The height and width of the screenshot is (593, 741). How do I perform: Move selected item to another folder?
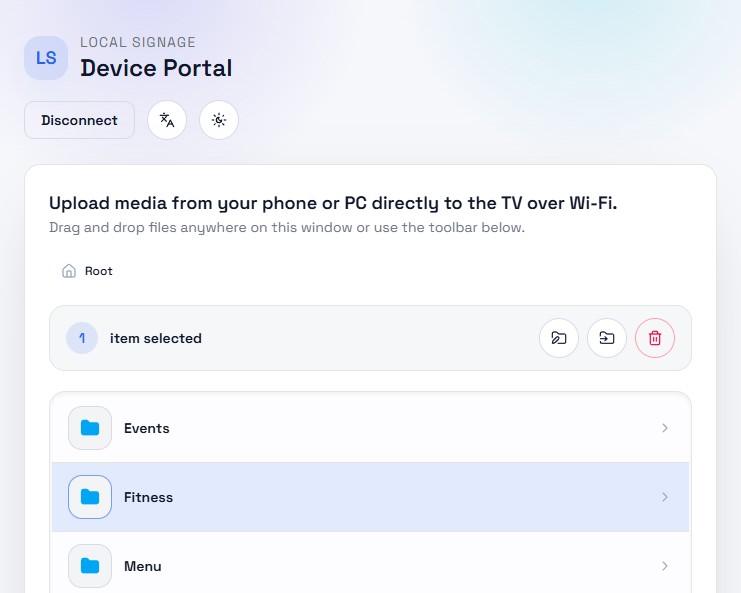click(607, 338)
